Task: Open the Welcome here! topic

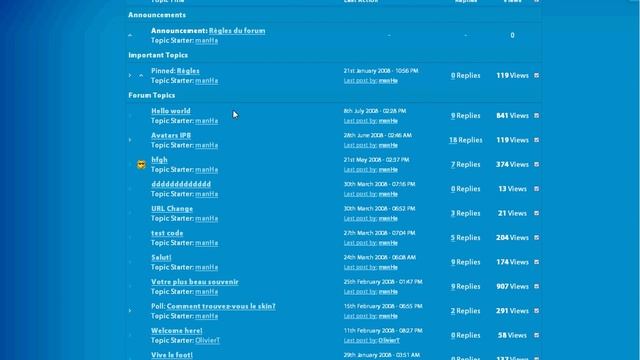Action: click(x=176, y=331)
